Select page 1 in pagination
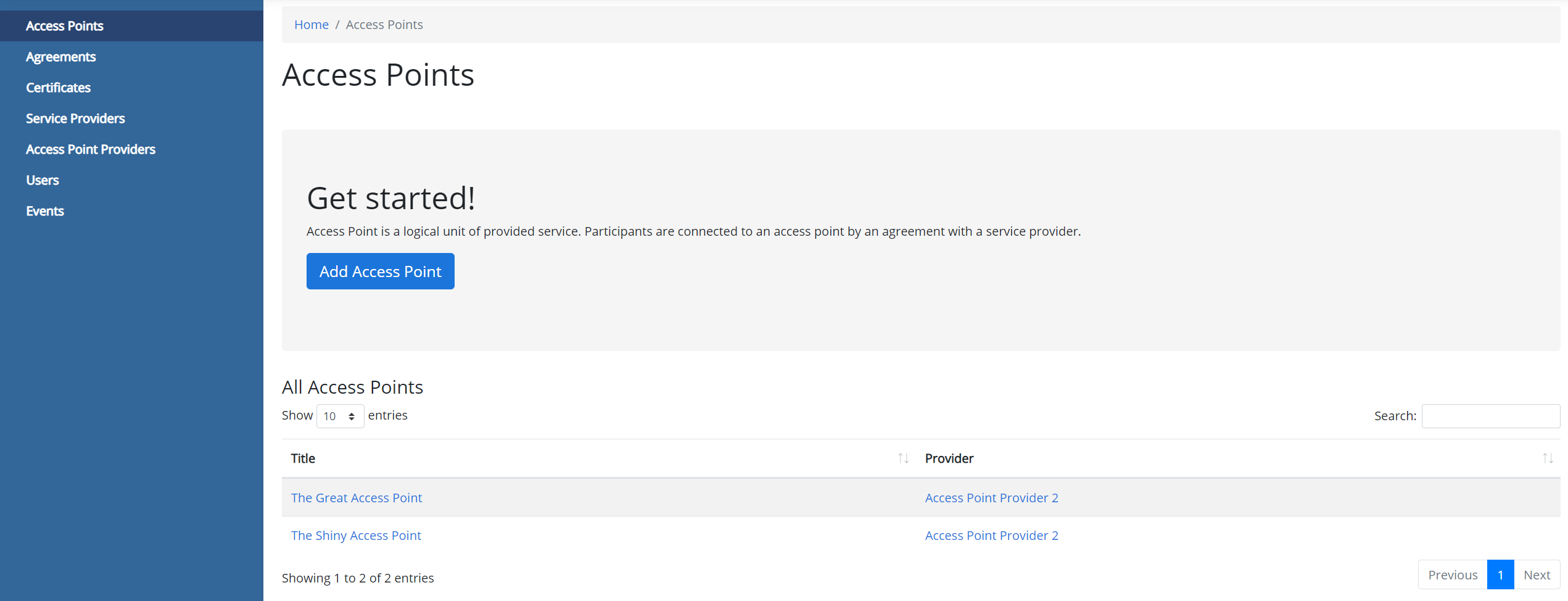The image size is (1568, 601). tap(1500, 575)
